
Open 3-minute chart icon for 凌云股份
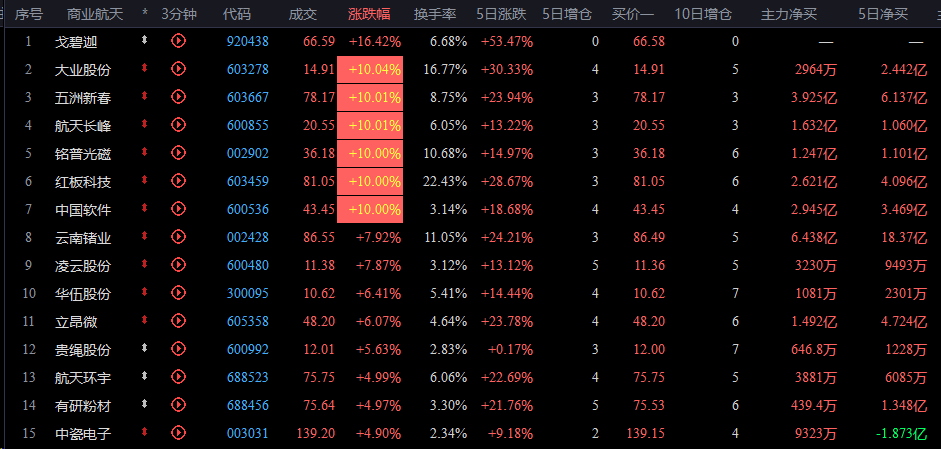[x=178, y=265]
